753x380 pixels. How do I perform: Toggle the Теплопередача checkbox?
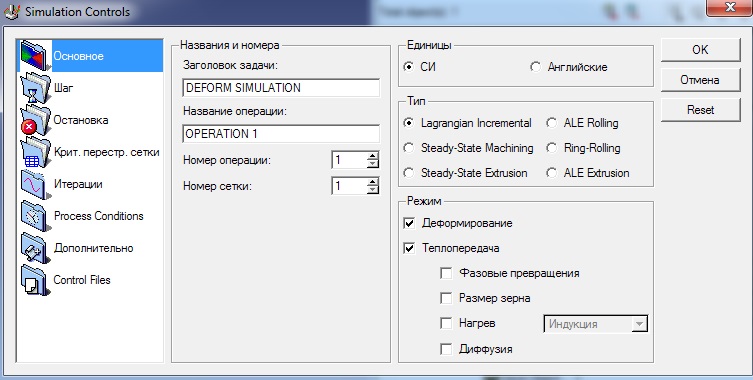[x=409, y=248]
